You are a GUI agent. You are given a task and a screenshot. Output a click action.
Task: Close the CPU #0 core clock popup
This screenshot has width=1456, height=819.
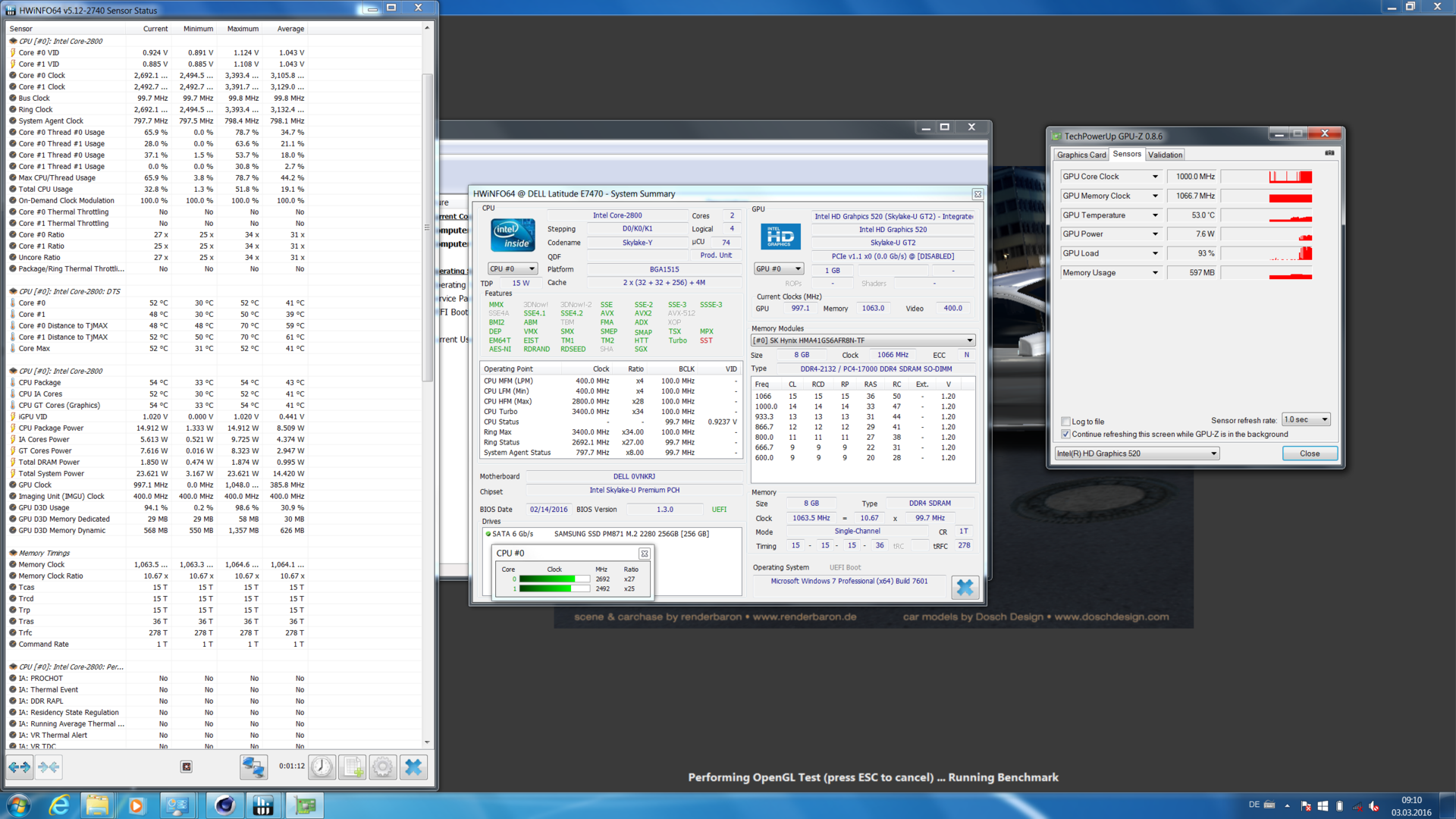pyautogui.click(x=644, y=554)
